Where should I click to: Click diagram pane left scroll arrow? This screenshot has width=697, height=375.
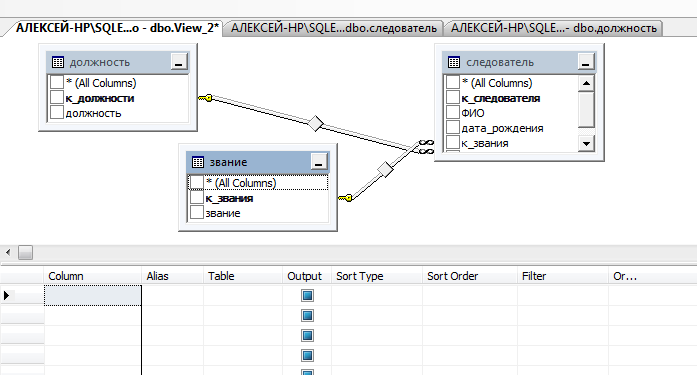[x=8, y=252]
